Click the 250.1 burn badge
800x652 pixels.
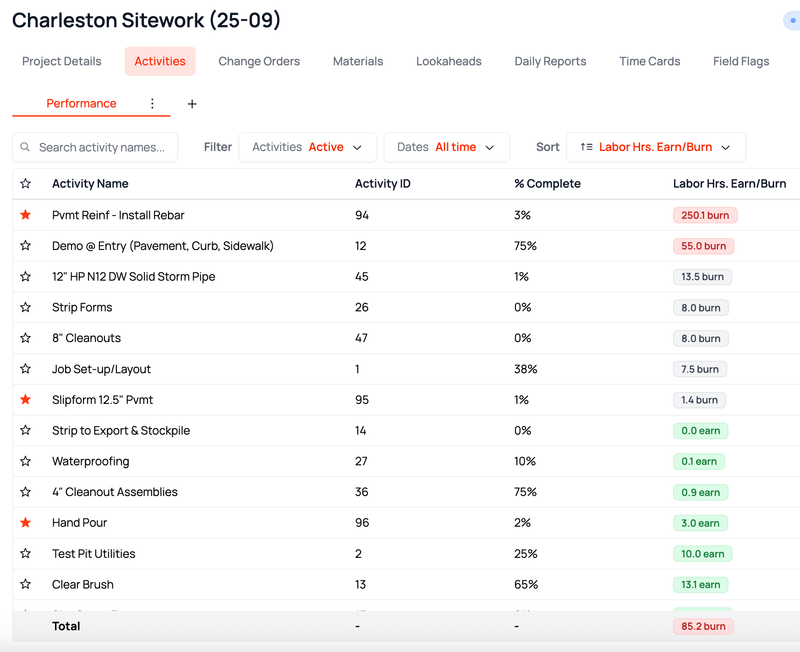point(705,215)
